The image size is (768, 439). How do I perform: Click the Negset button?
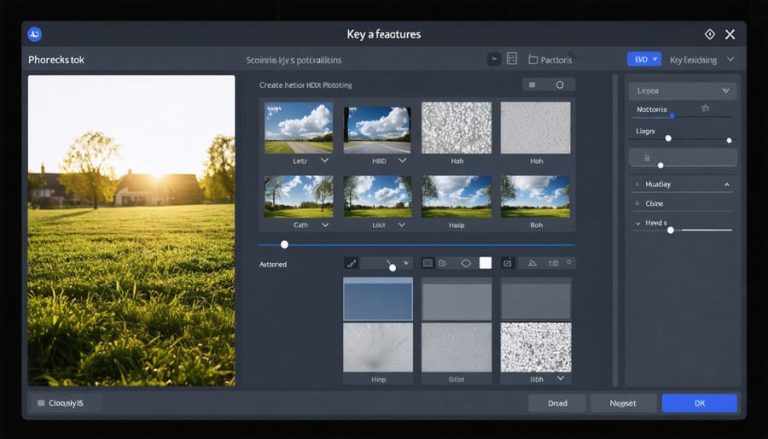623,403
